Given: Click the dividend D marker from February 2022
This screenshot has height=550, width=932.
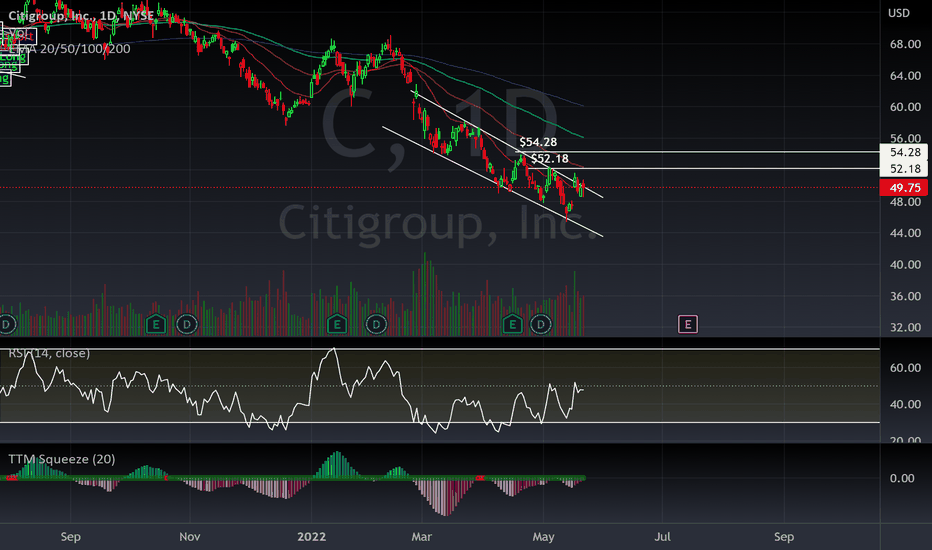Looking at the screenshot, I should pyautogui.click(x=376, y=325).
